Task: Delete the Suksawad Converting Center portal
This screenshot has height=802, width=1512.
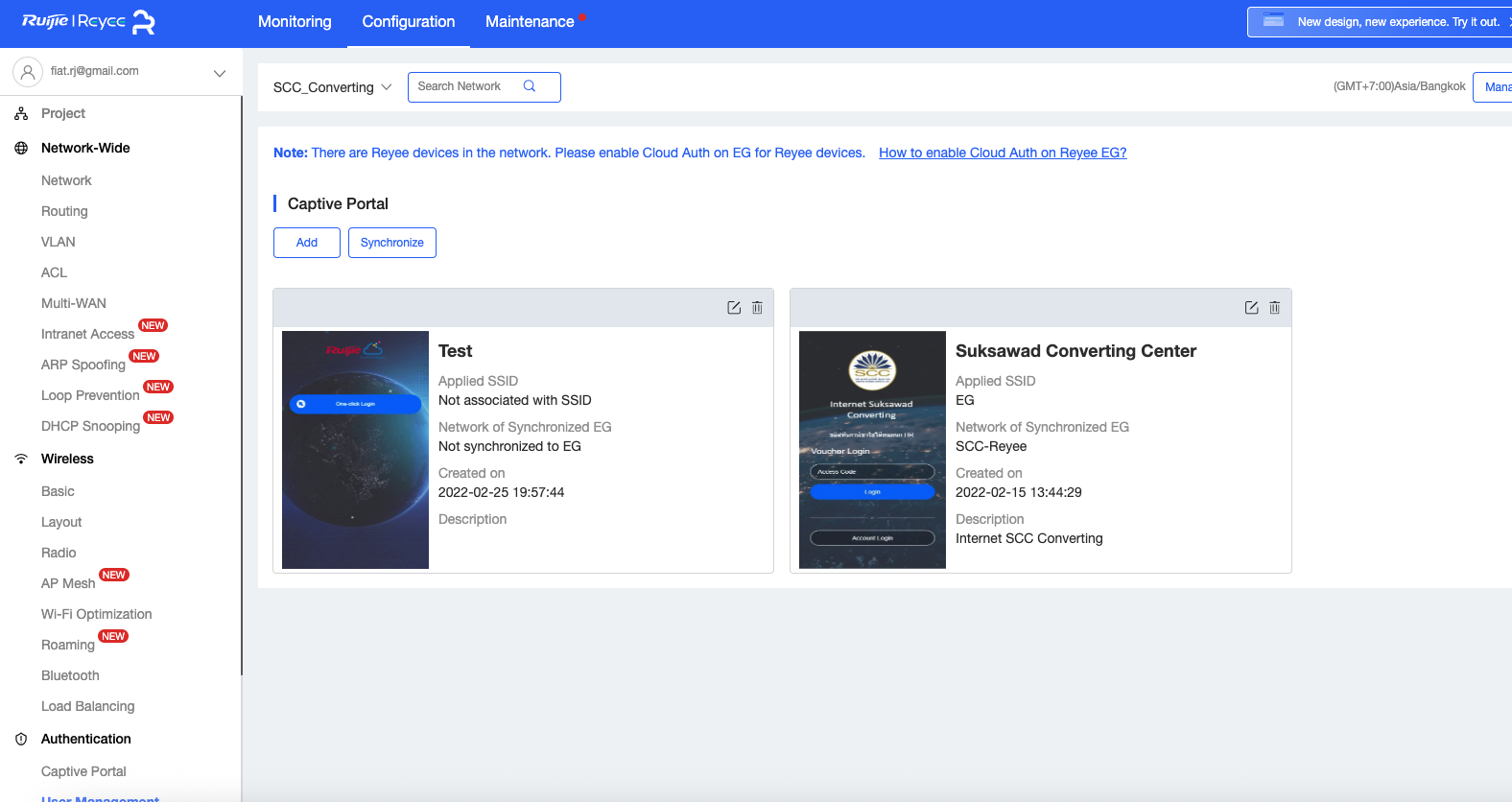Action: (x=1274, y=308)
